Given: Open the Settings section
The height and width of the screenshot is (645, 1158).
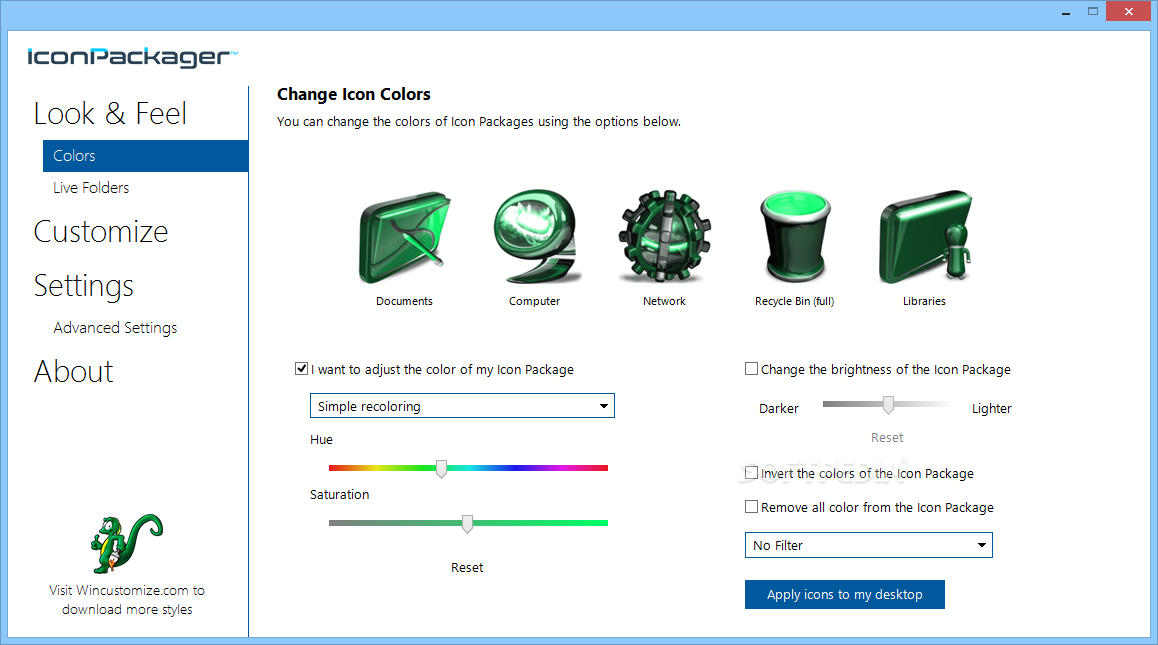Looking at the screenshot, I should point(83,286).
